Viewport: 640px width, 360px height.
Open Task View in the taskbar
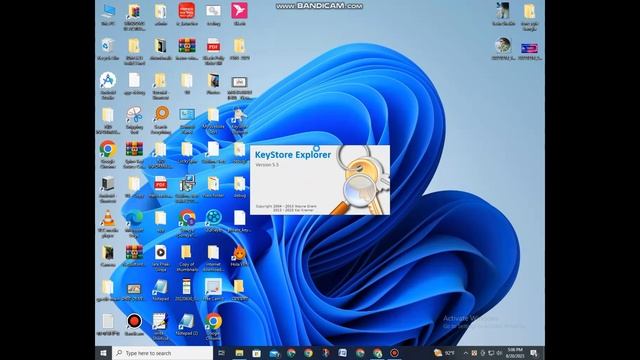coord(222,353)
